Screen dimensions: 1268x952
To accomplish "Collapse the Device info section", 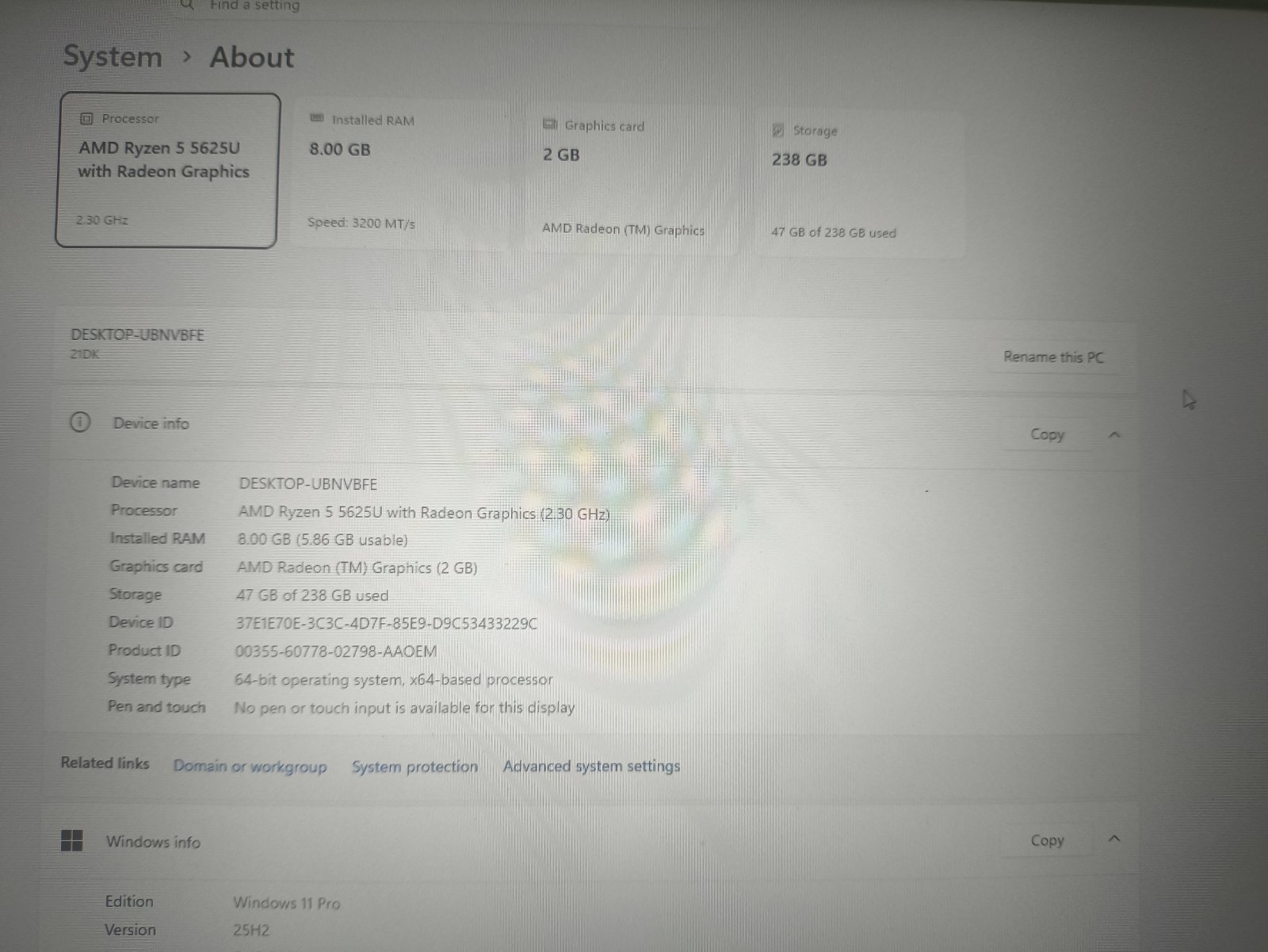I will click(x=1114, y=434).
